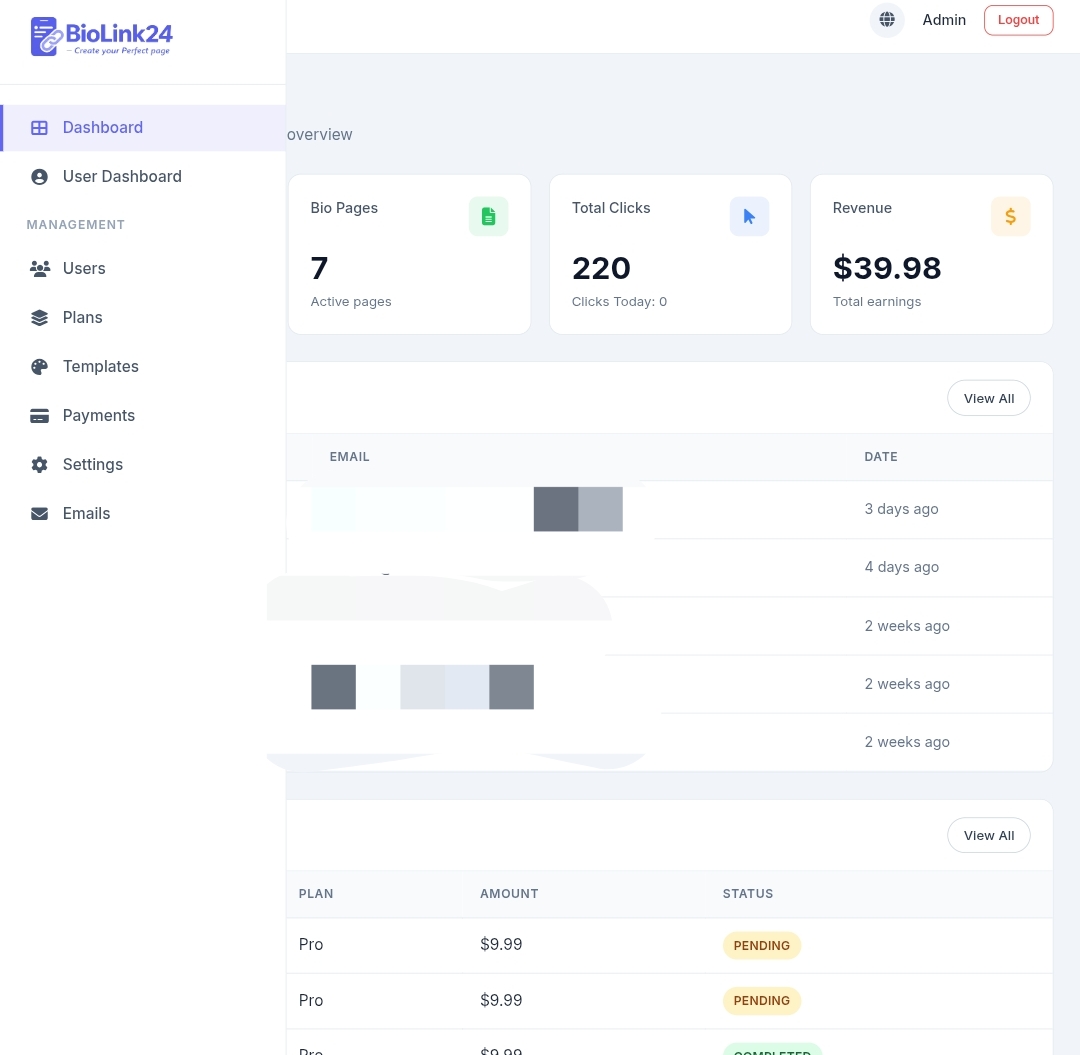Click the green Bio Pages document icon
1080x1055 pixels.
click(x=488, y=216)
